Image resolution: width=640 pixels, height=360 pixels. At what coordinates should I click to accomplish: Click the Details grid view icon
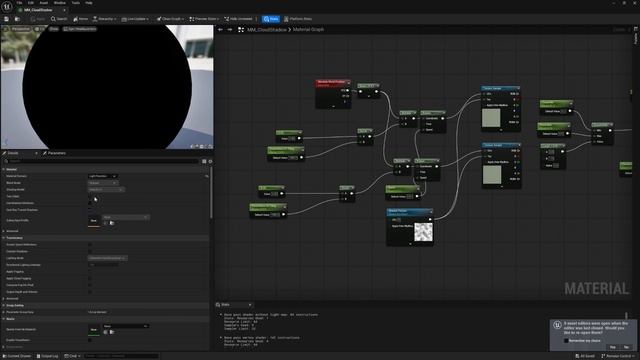[204, 161]
